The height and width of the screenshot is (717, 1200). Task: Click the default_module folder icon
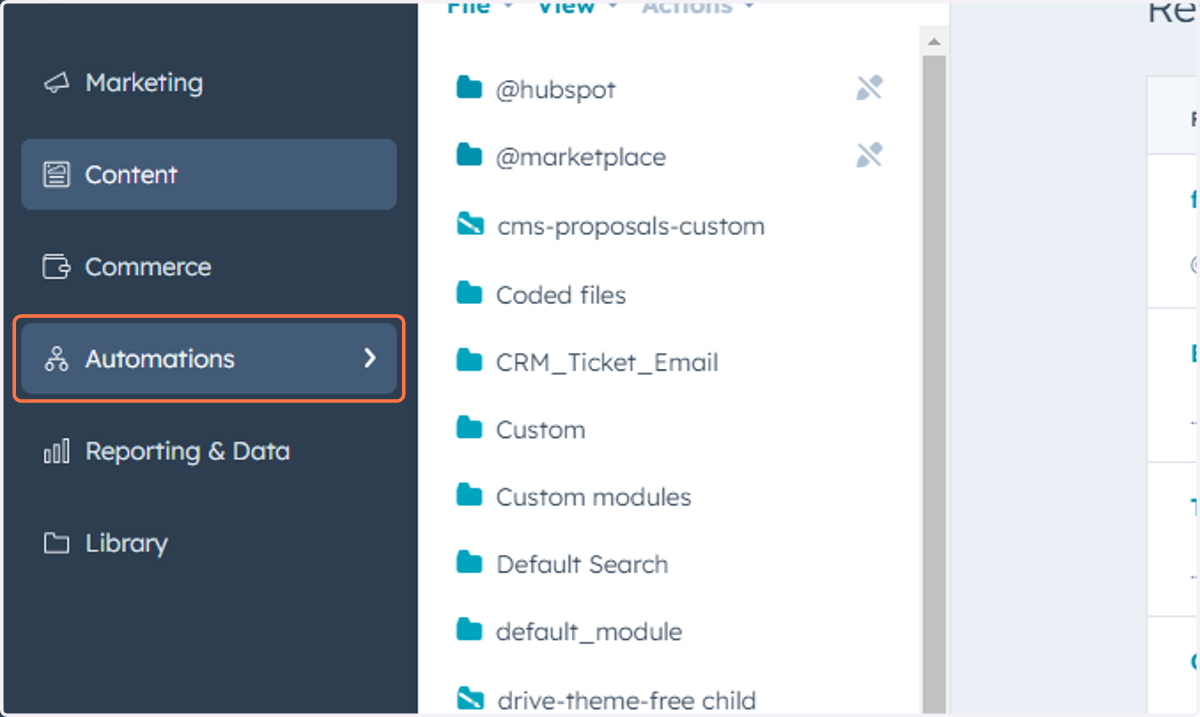(469, 630)
